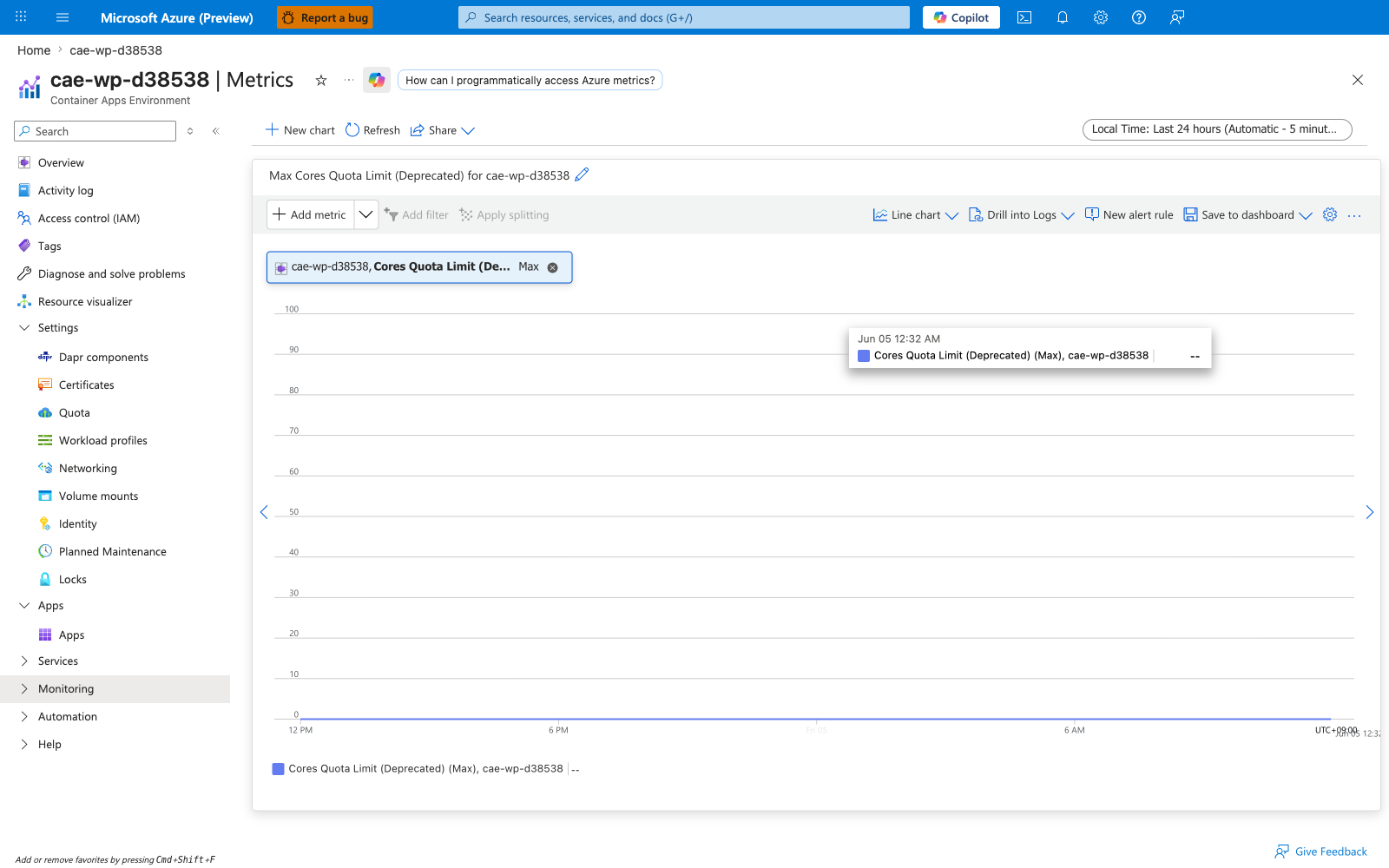The height and width of the screenshot is (868, 1389).
Task: Open the Copilot button in header
Action: tap(961, 17)
